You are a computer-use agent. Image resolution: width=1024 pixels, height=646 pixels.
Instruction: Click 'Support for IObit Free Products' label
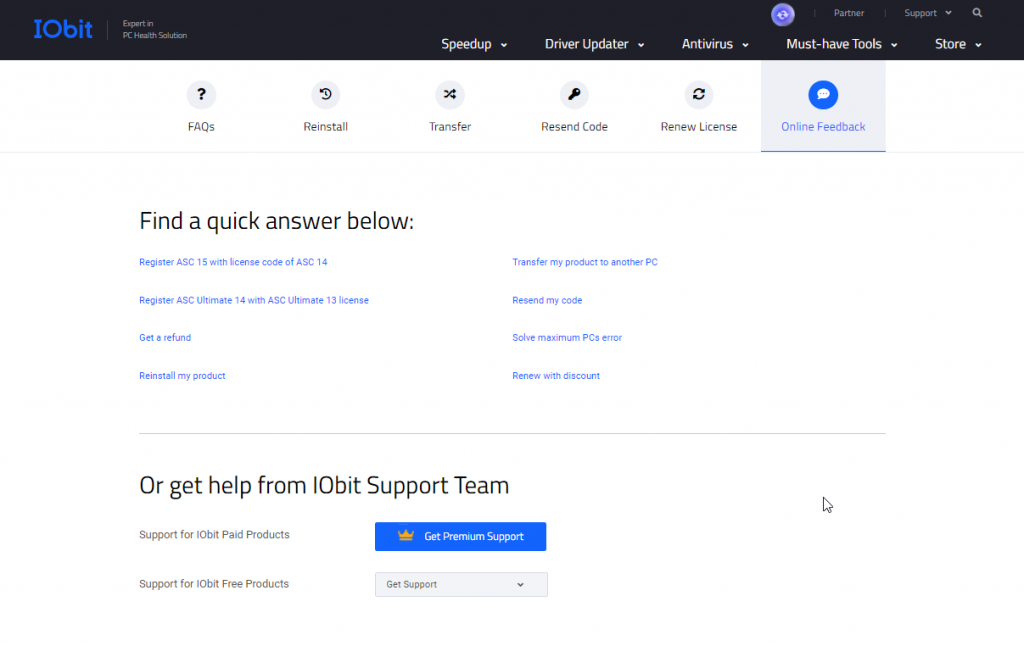pyautogui.click(x=214, y=584)
